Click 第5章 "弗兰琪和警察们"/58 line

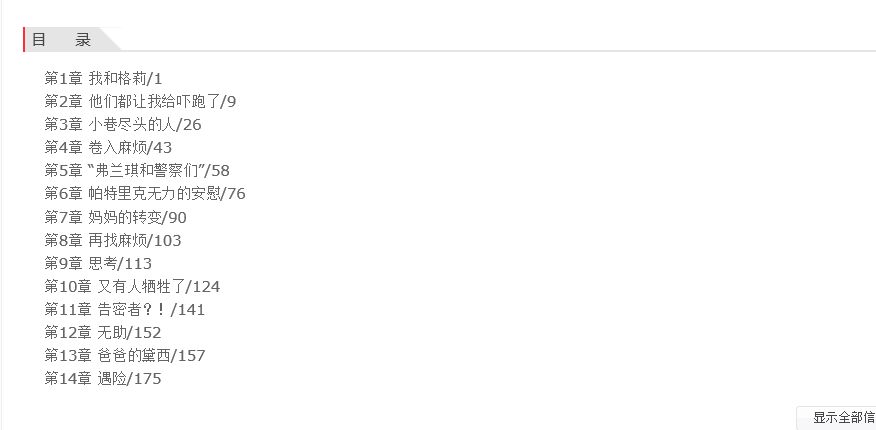point(137,170)
